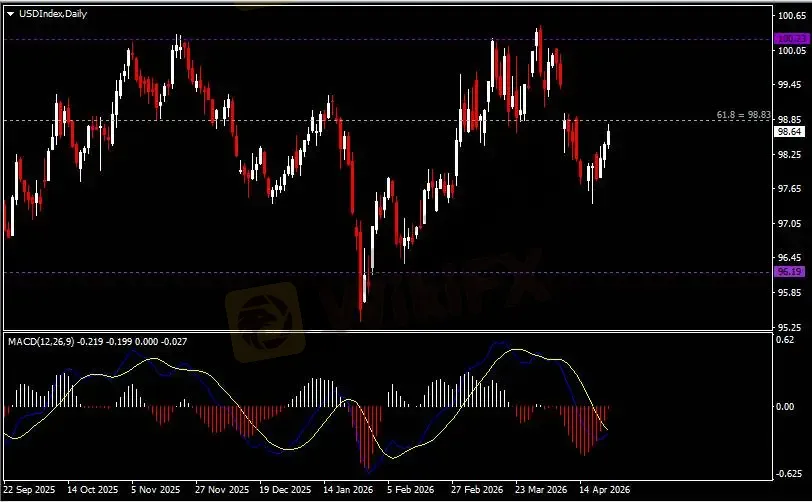812x502 pixels.
Task: Click the 5 Feb 2026 date label
Action: [411, 490]
